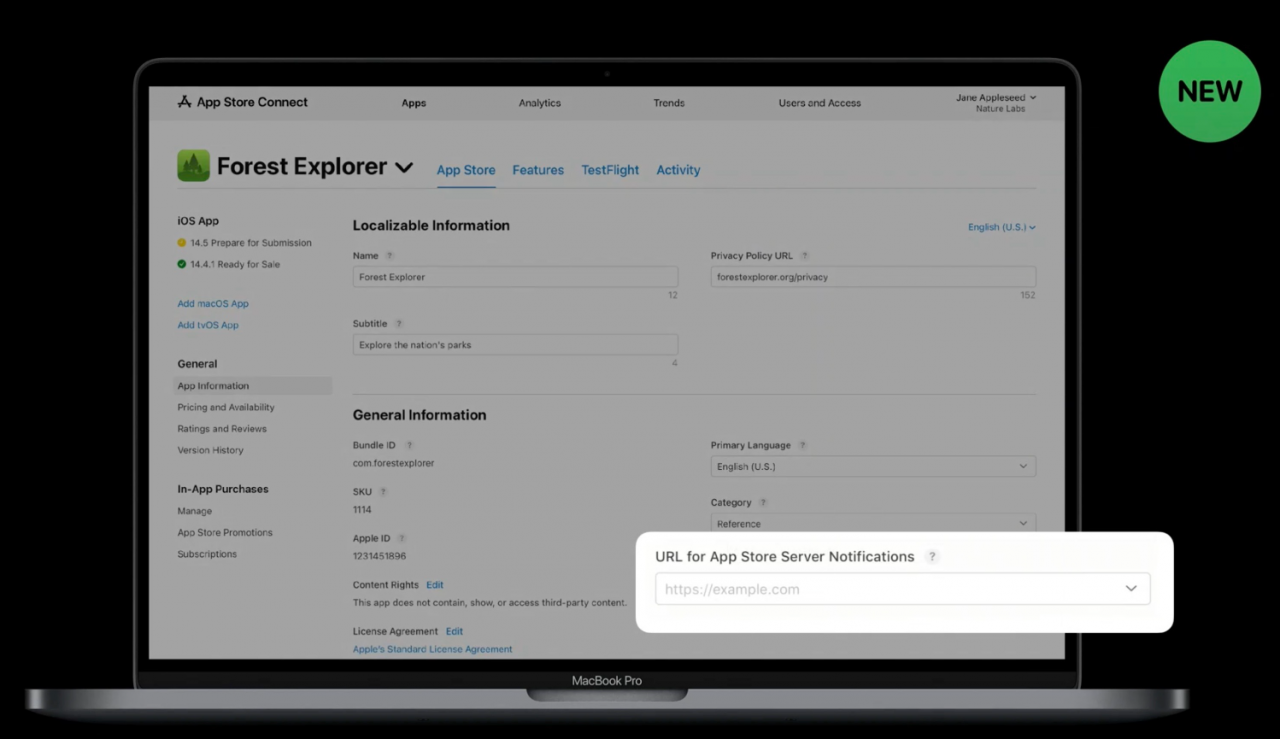Viewport: 1280px width, 739px height.
Task: Click the help icon next to Subtitle
Action: coord(399,324)
